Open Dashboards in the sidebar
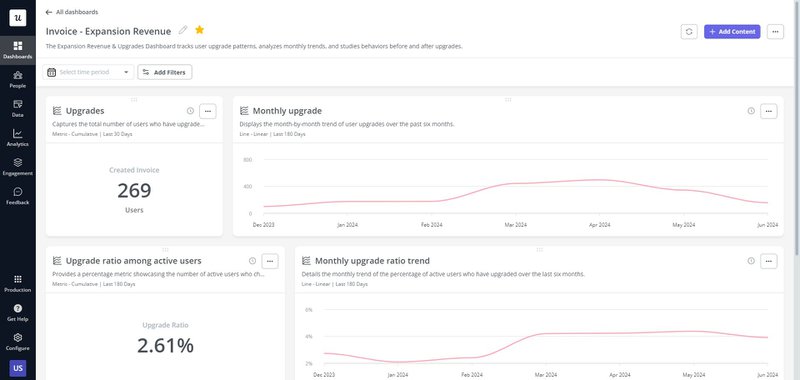Viewport: 800px width, 380px height. tap(18, 50)
